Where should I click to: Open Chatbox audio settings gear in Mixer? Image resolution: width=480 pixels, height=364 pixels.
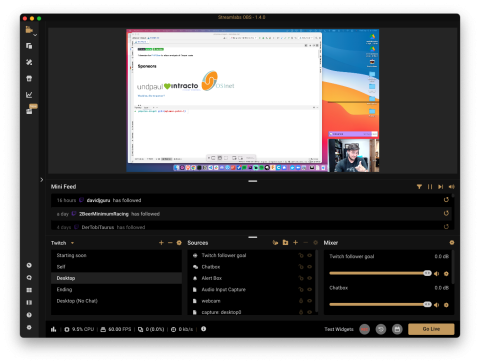click(x=446, y=305)
